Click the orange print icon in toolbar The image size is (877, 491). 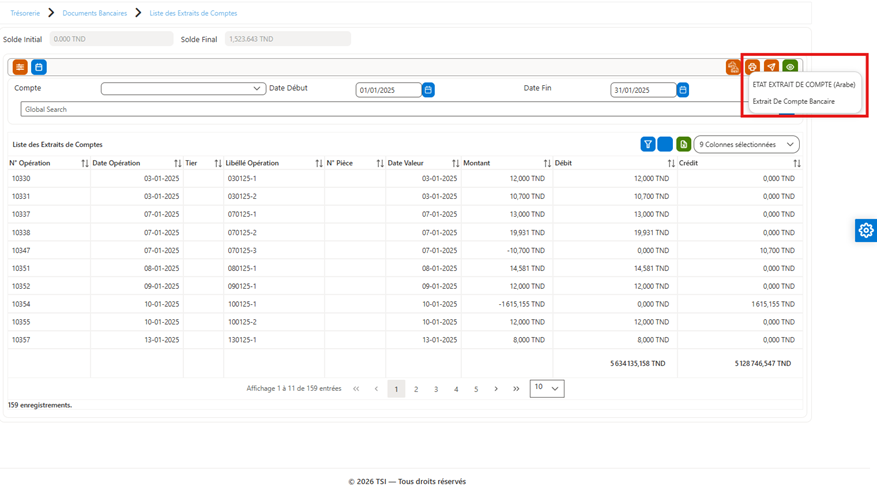752,67
